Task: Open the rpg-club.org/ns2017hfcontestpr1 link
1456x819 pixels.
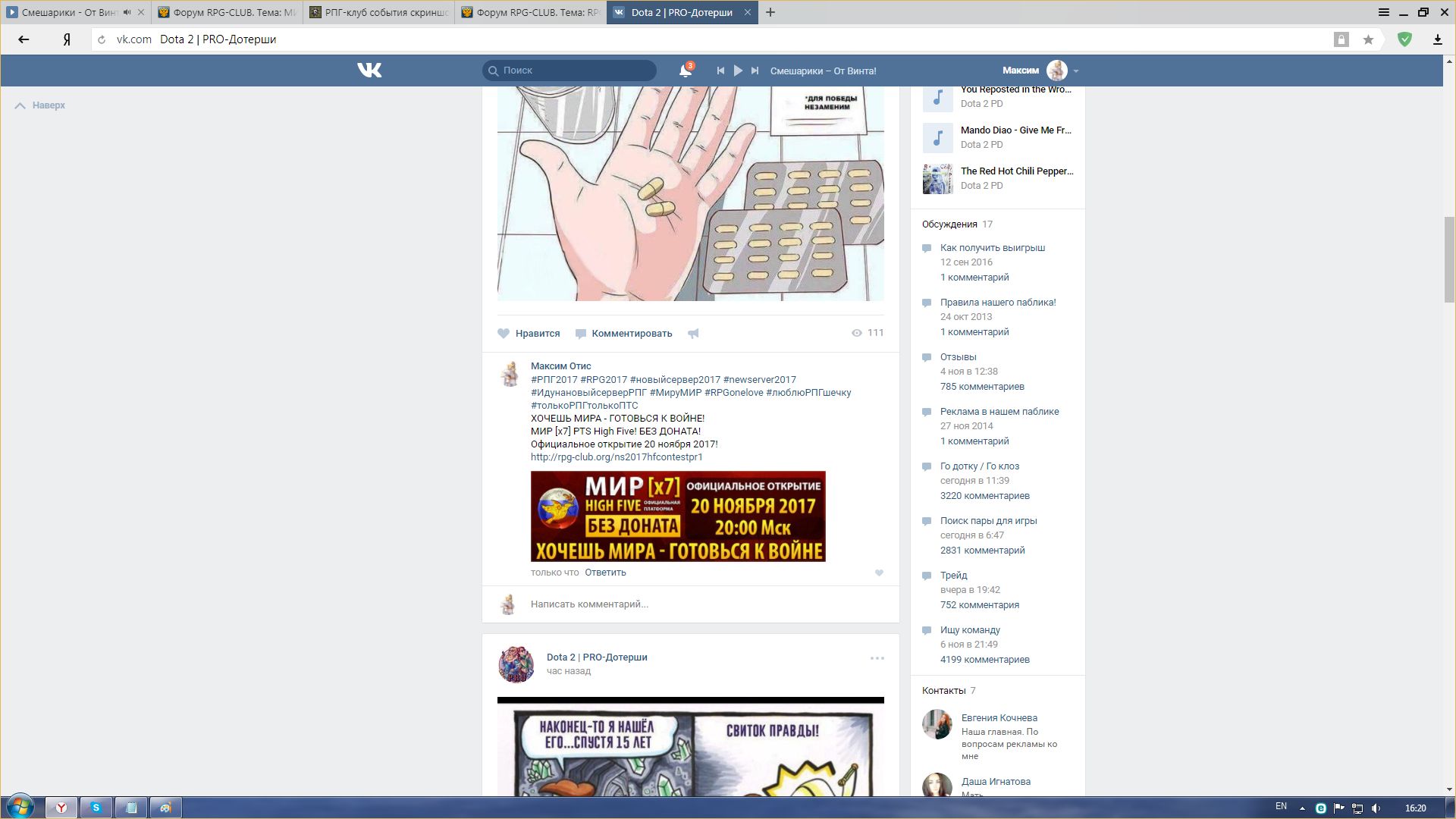Action: 617,457
